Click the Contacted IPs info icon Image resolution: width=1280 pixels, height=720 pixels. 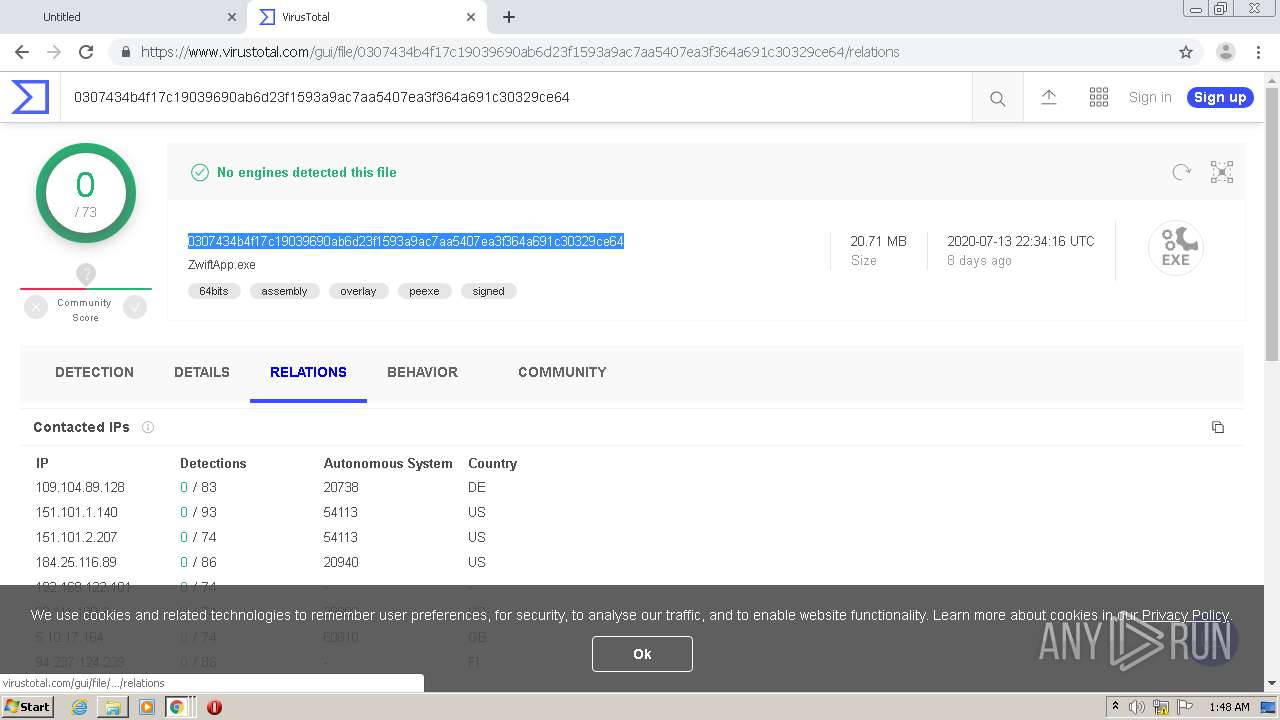(148, 427)
